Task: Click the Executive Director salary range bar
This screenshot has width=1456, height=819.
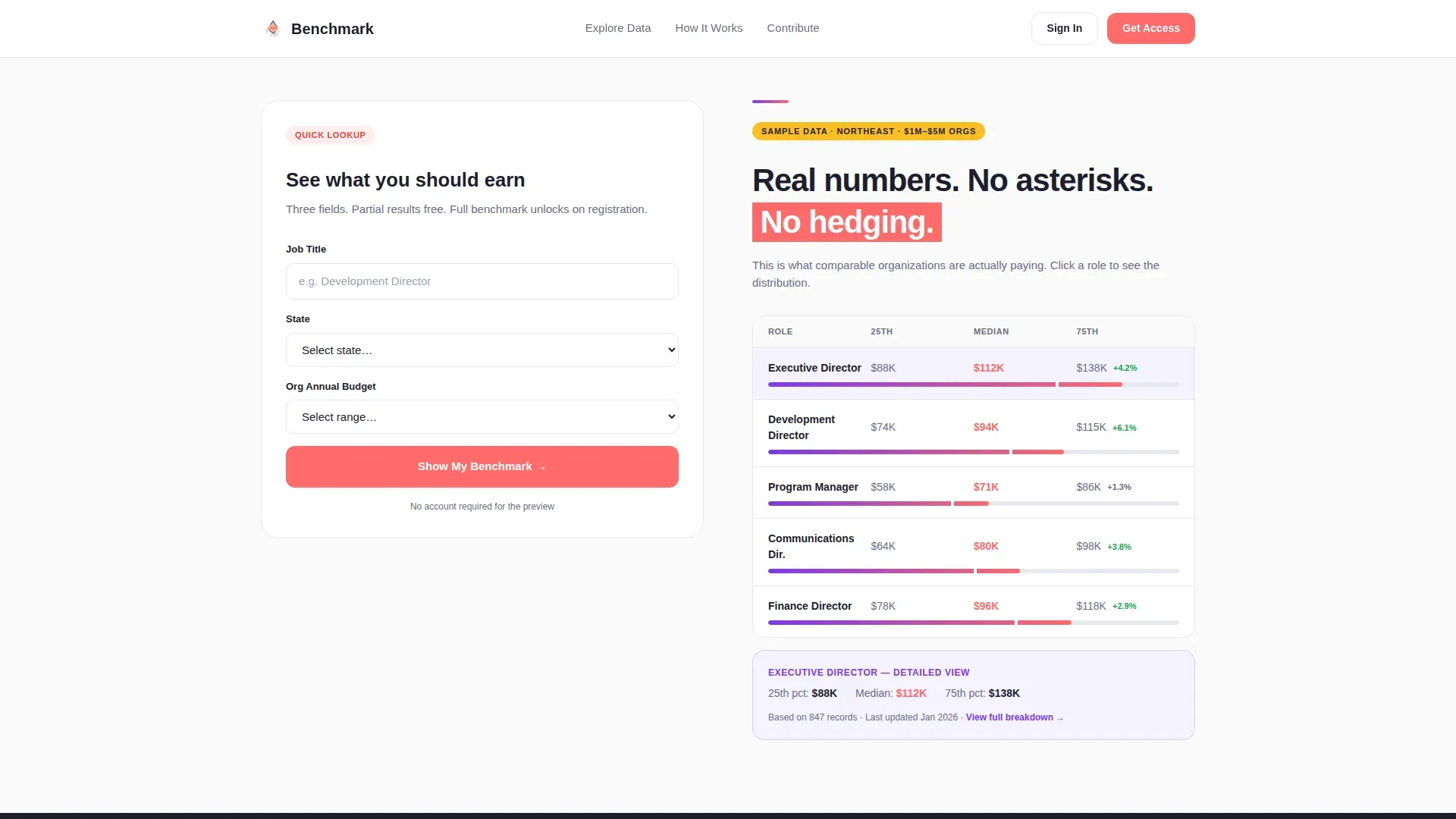Action: pos(974,384)
